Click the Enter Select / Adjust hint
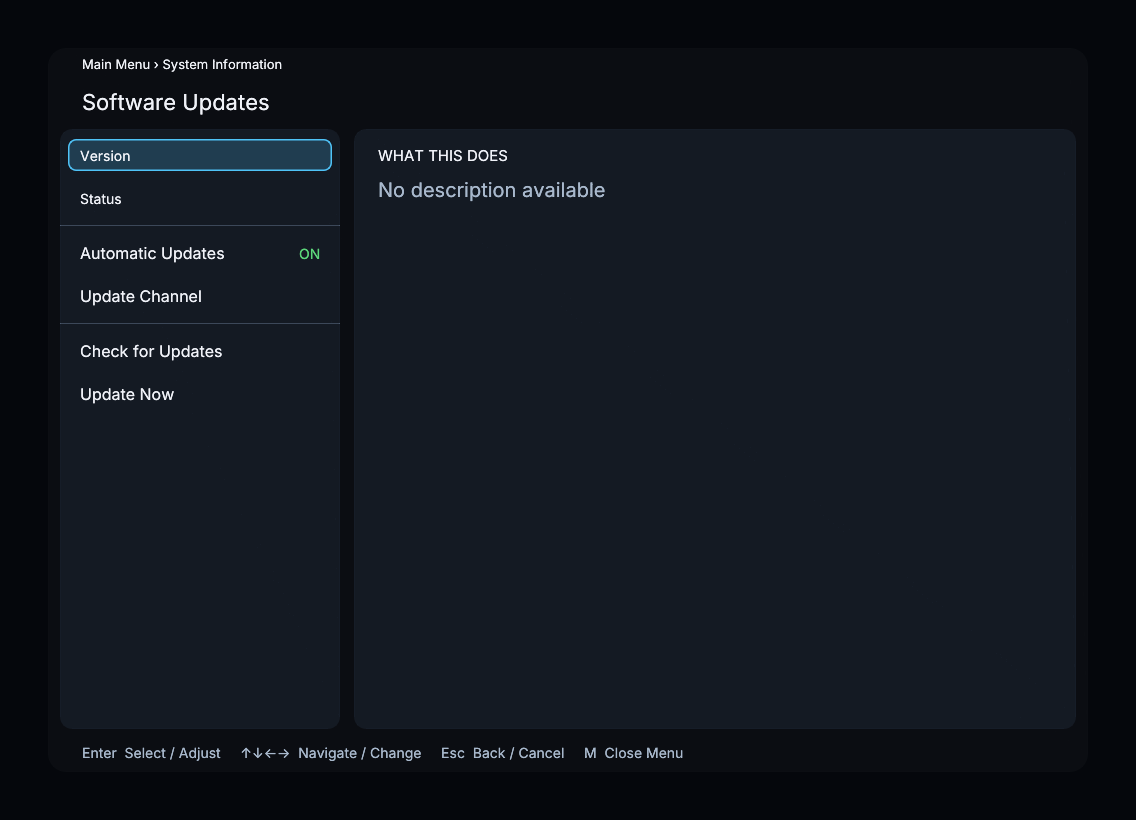Viewport: 1136px width, 820px height. (x=151, y=753)
